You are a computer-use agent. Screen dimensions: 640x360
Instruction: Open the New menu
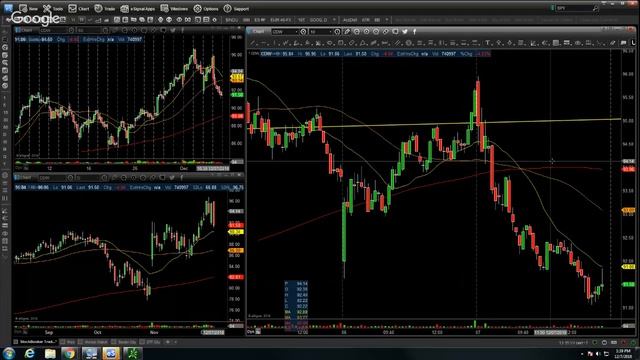click(28, 8)
